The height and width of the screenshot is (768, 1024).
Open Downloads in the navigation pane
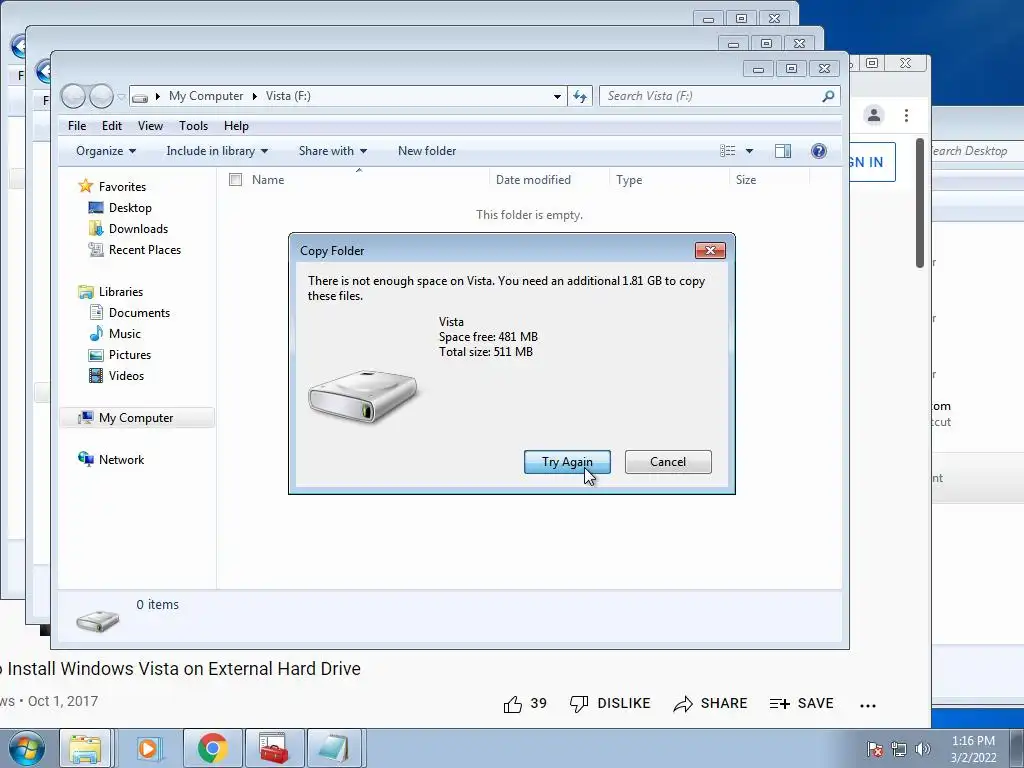[128, 229]
